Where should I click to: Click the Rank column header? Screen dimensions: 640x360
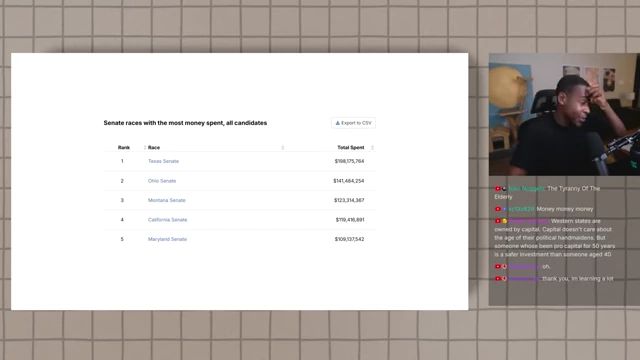[124, 148]
